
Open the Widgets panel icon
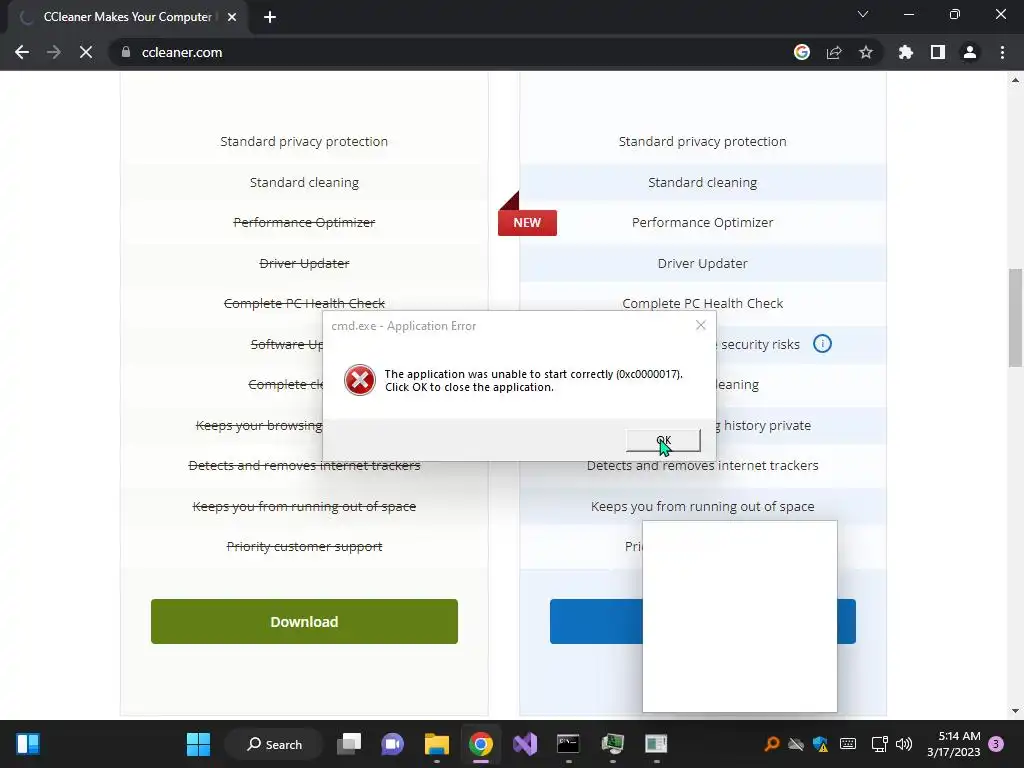(x=28, y=744)
